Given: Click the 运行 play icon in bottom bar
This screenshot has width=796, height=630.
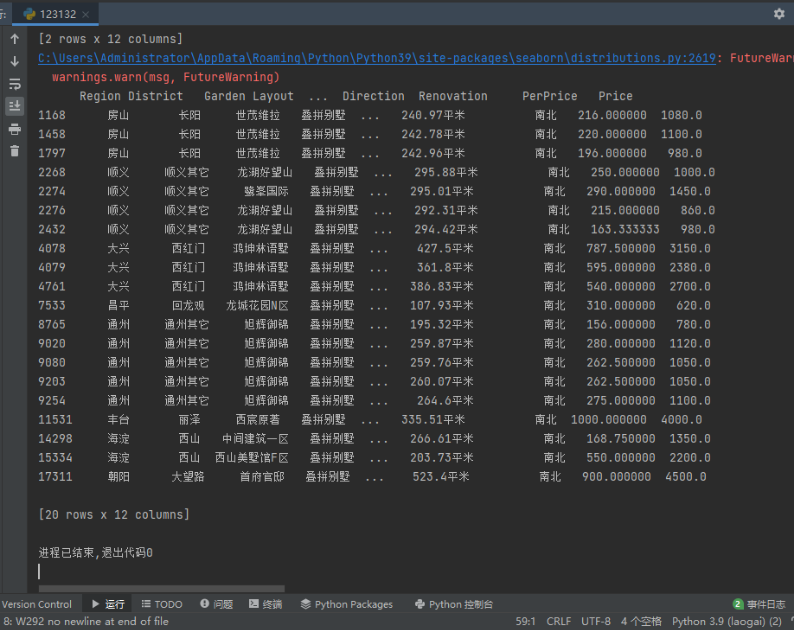Looking at the screenshot, I should click(x=95, y=604).
